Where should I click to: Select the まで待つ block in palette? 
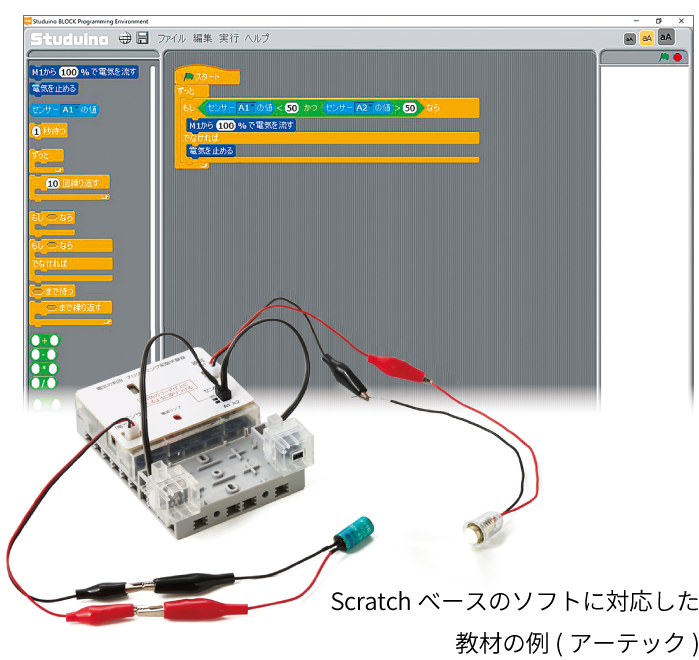52,291
